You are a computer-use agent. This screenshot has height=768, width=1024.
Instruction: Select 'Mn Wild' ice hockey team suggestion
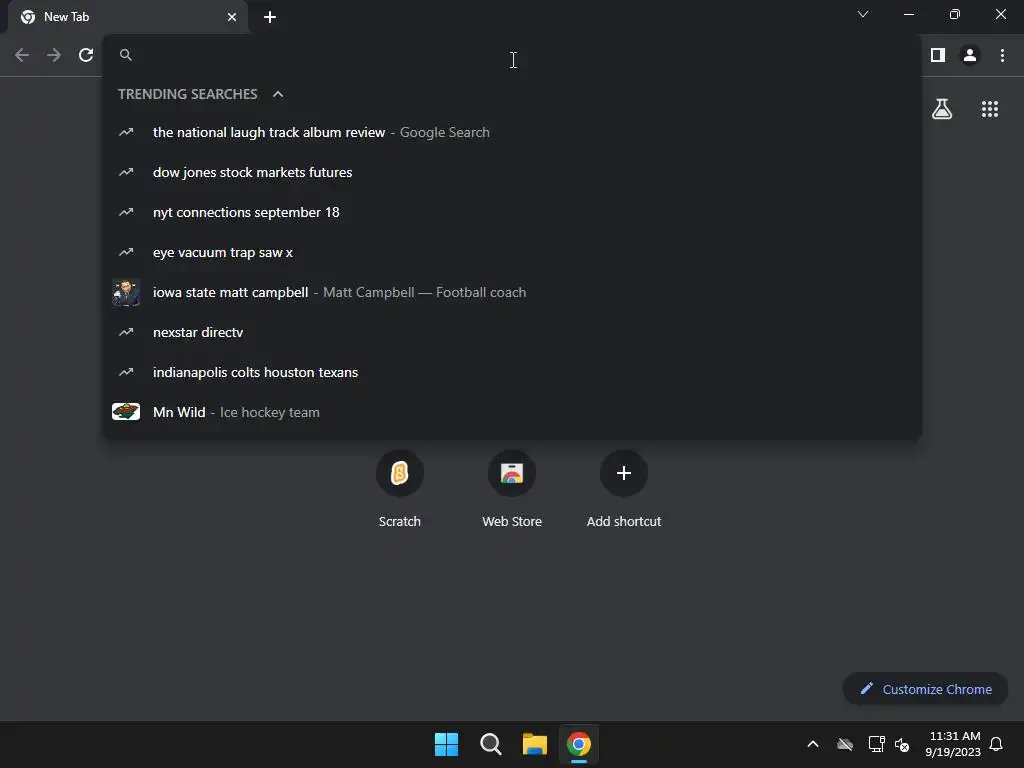512,412
